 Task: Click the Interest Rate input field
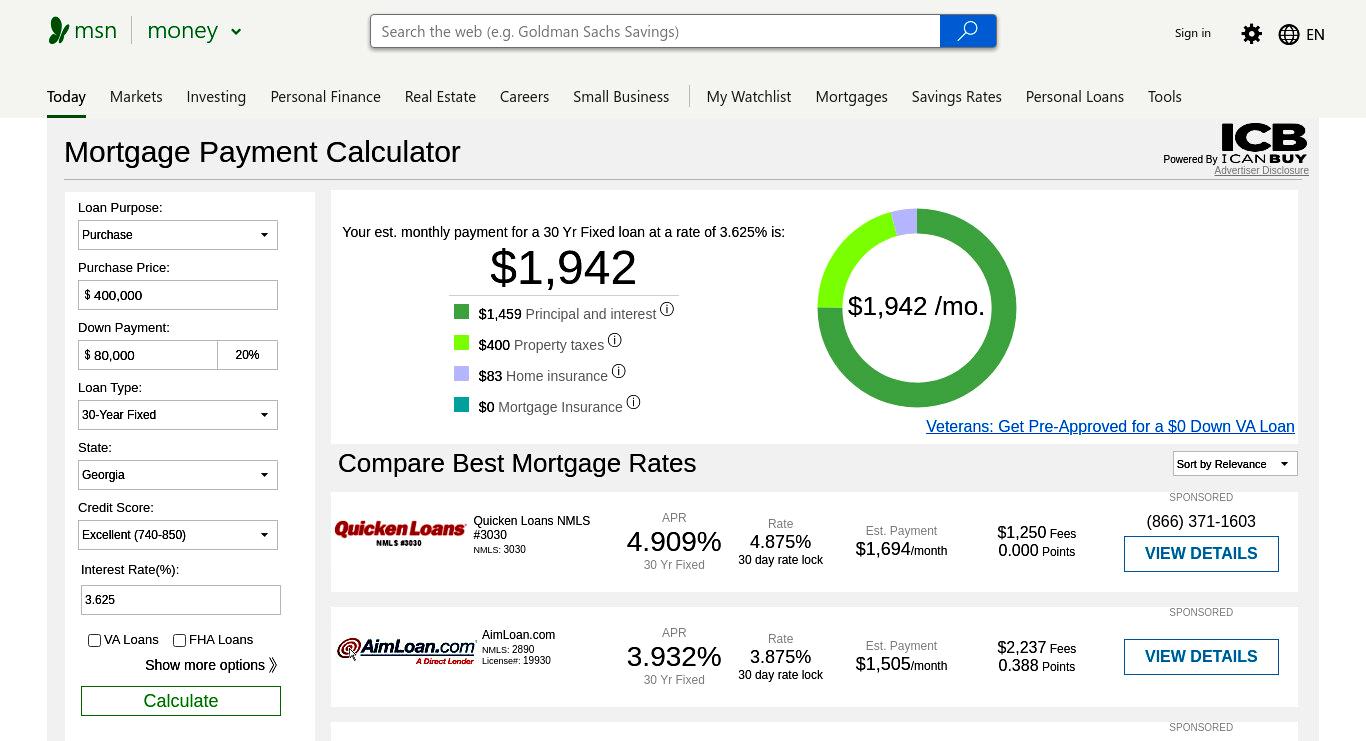[x=181, y=600]
